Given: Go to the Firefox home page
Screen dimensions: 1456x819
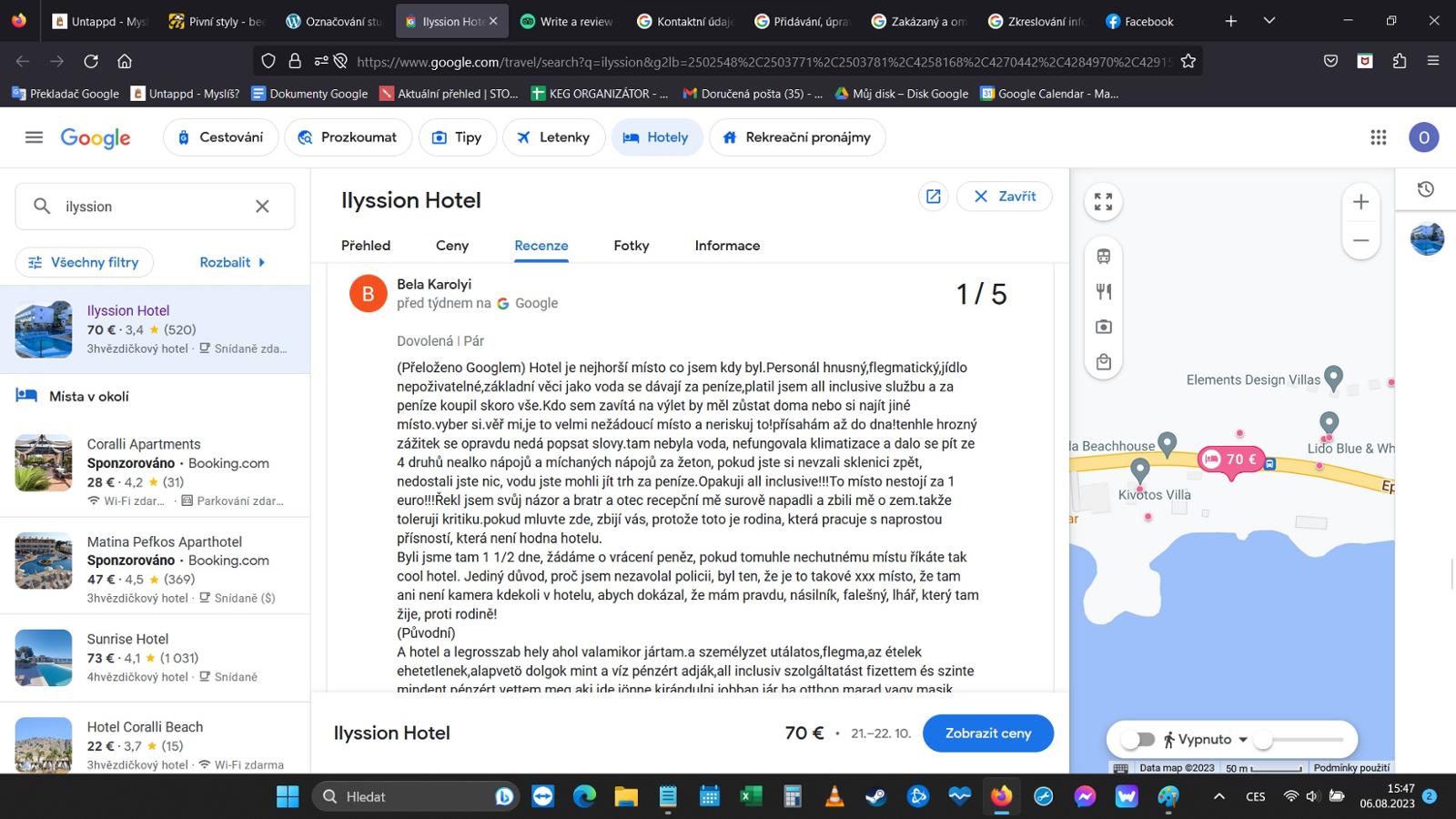Looking at the screenshot, I should [x=125, y=61].
